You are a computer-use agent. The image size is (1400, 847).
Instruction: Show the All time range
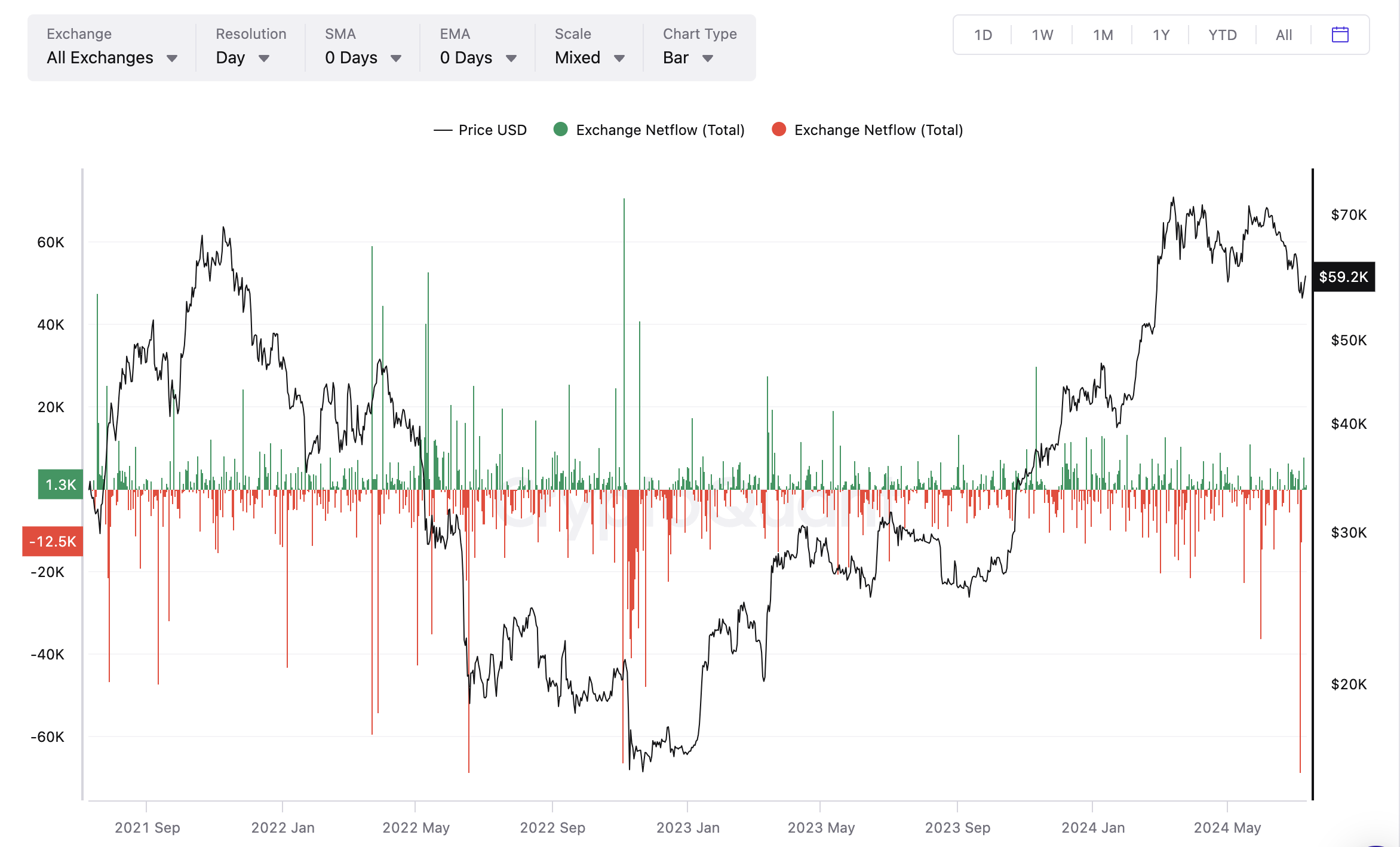1284,35
